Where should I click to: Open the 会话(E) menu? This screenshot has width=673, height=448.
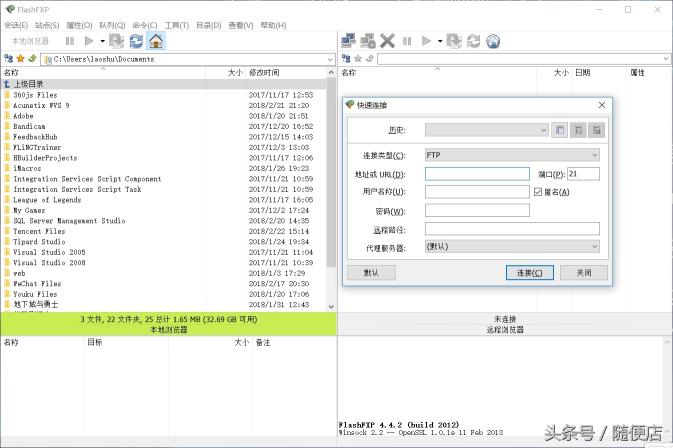[x=16, y=25]
